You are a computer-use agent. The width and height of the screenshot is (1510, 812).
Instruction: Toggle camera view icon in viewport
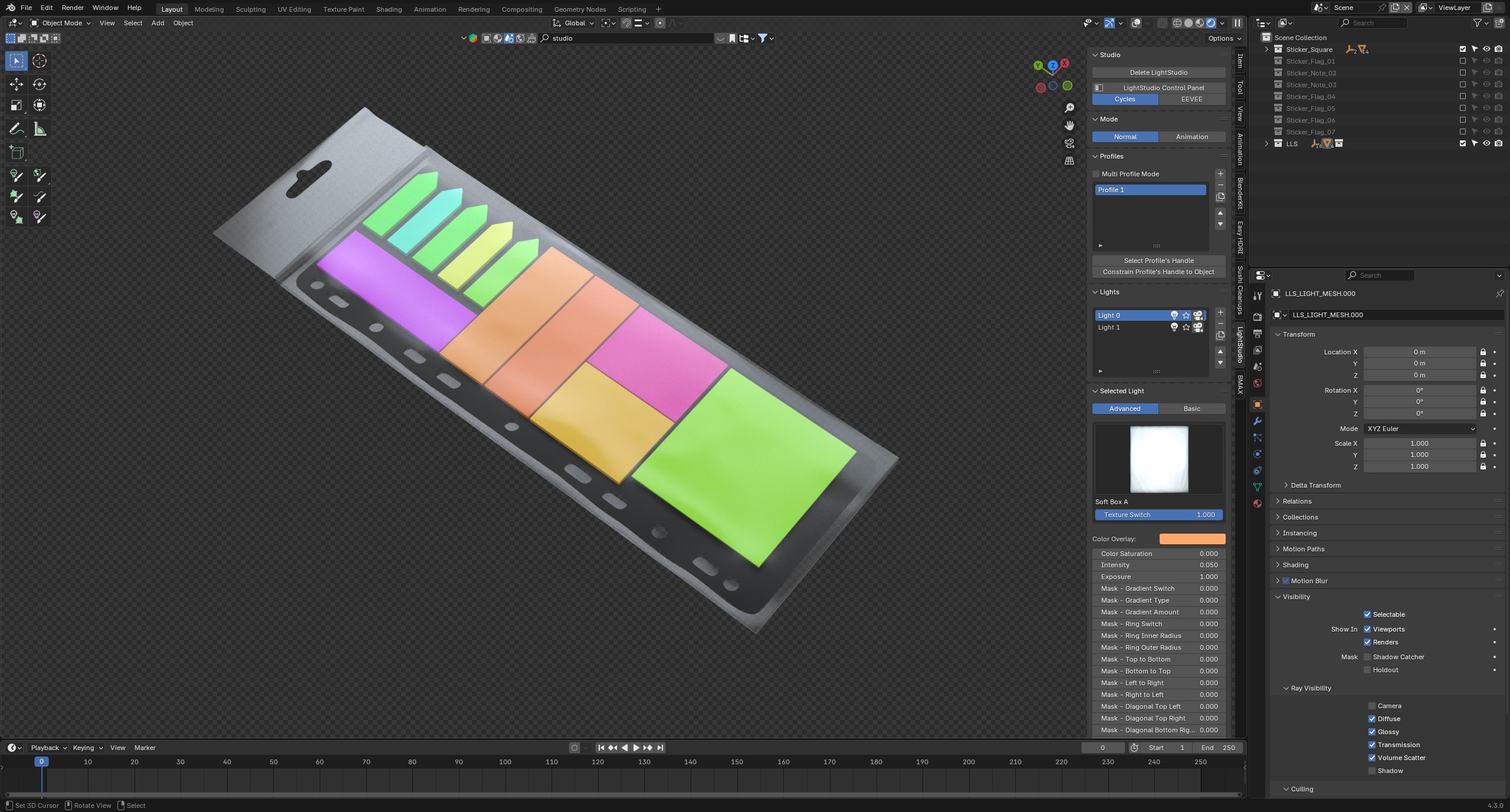[1069, 143]
